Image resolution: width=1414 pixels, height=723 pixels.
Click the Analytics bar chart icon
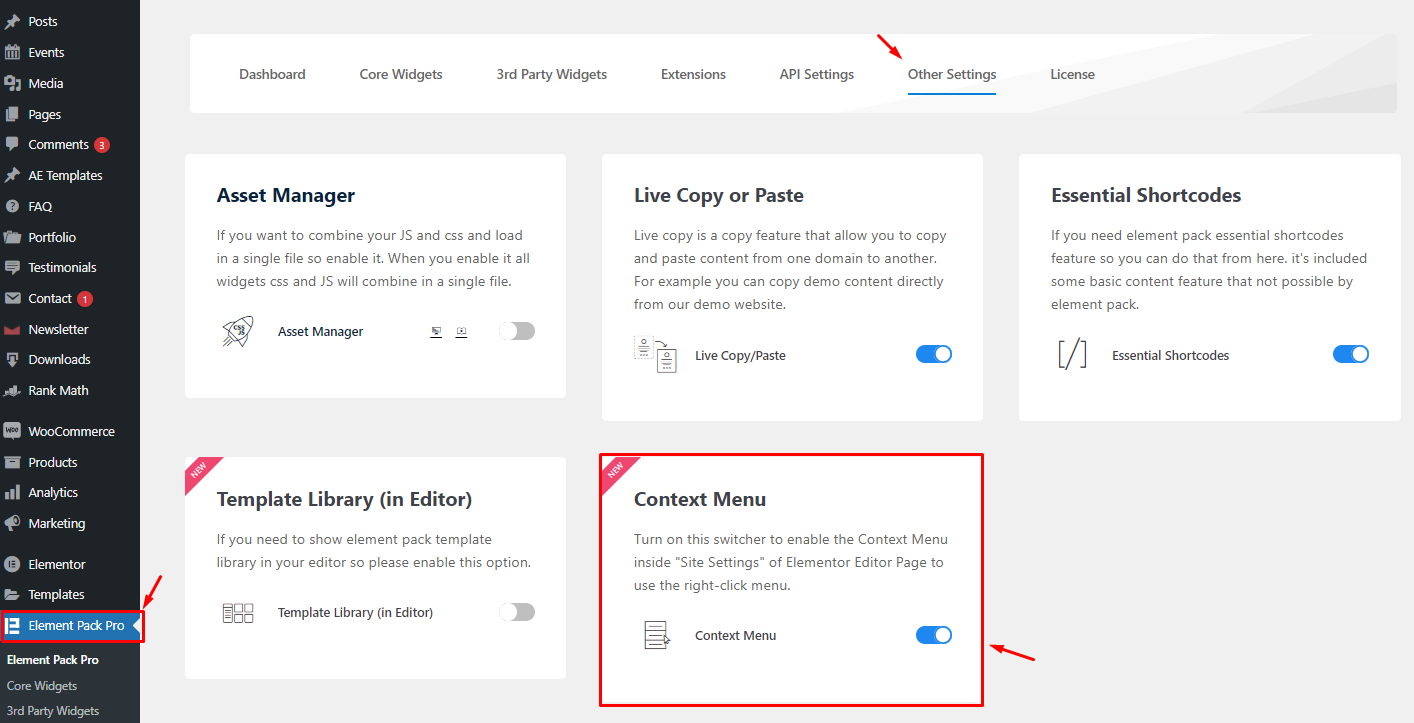12,492
